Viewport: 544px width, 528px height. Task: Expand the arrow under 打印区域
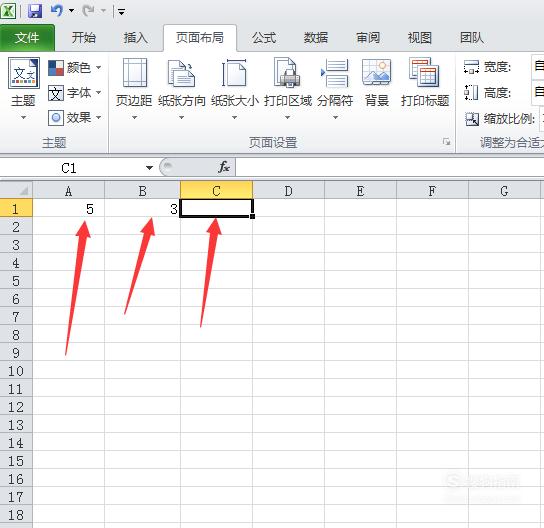[287, 118]
